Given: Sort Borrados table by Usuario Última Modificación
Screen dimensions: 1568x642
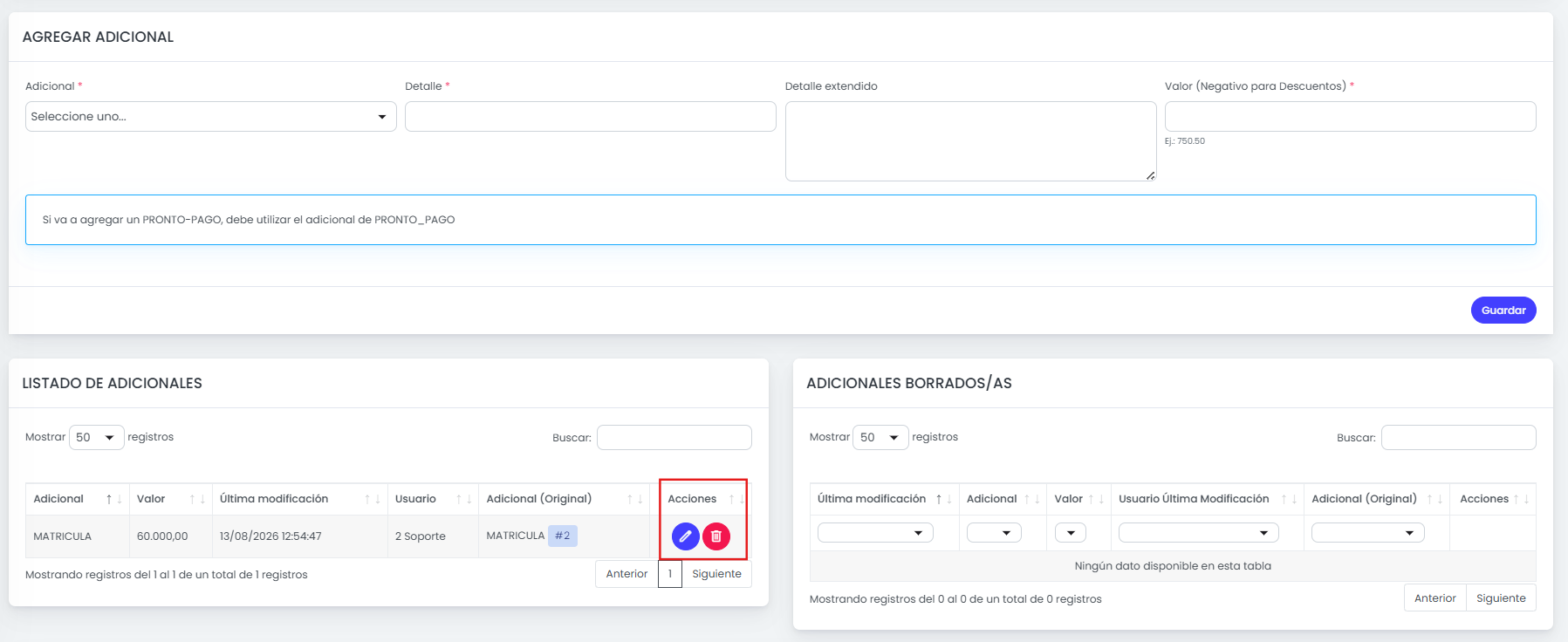Looking at the screenshot, I should coord(1289,499).
